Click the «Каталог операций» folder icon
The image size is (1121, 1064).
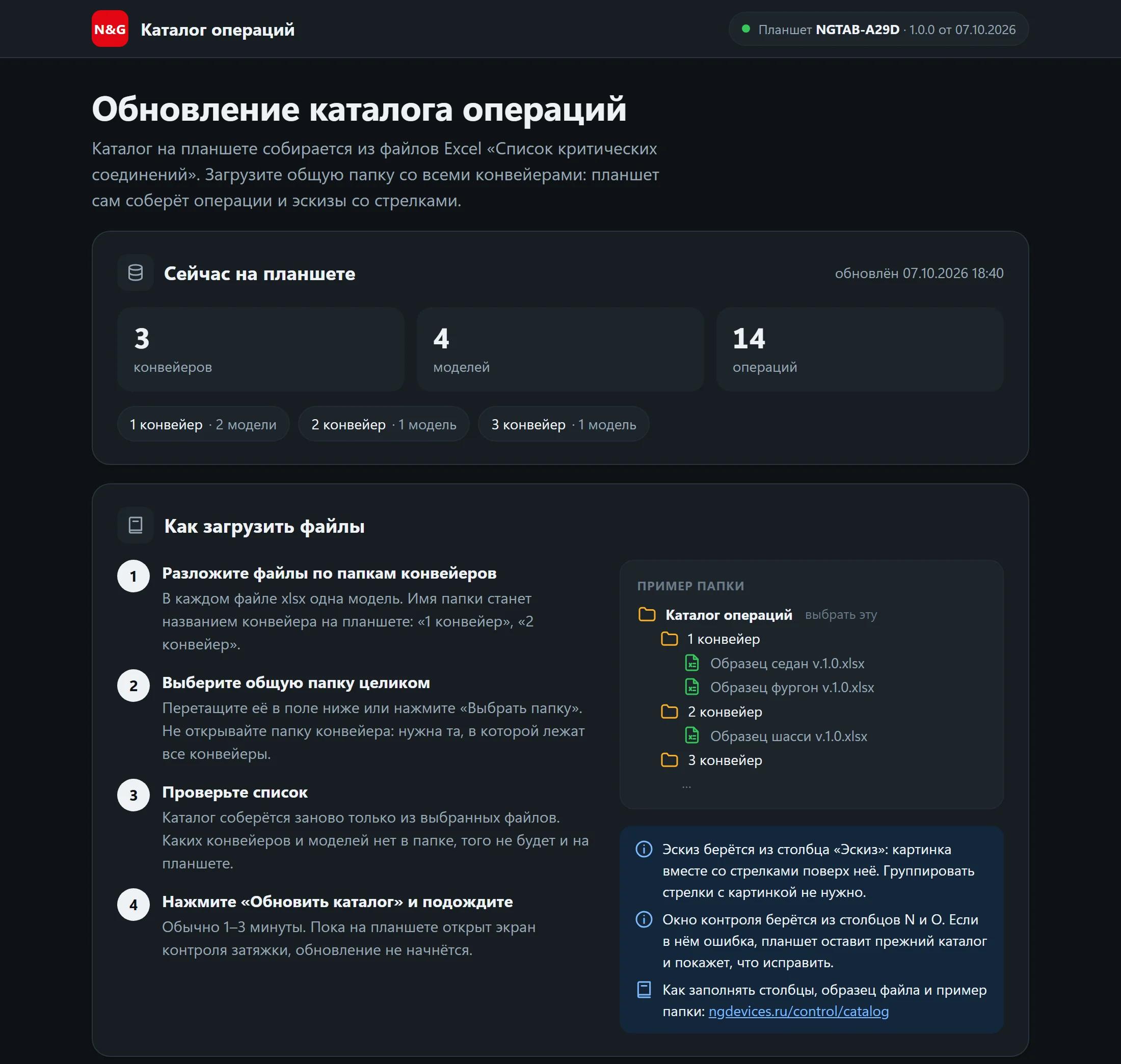point(647,614)
